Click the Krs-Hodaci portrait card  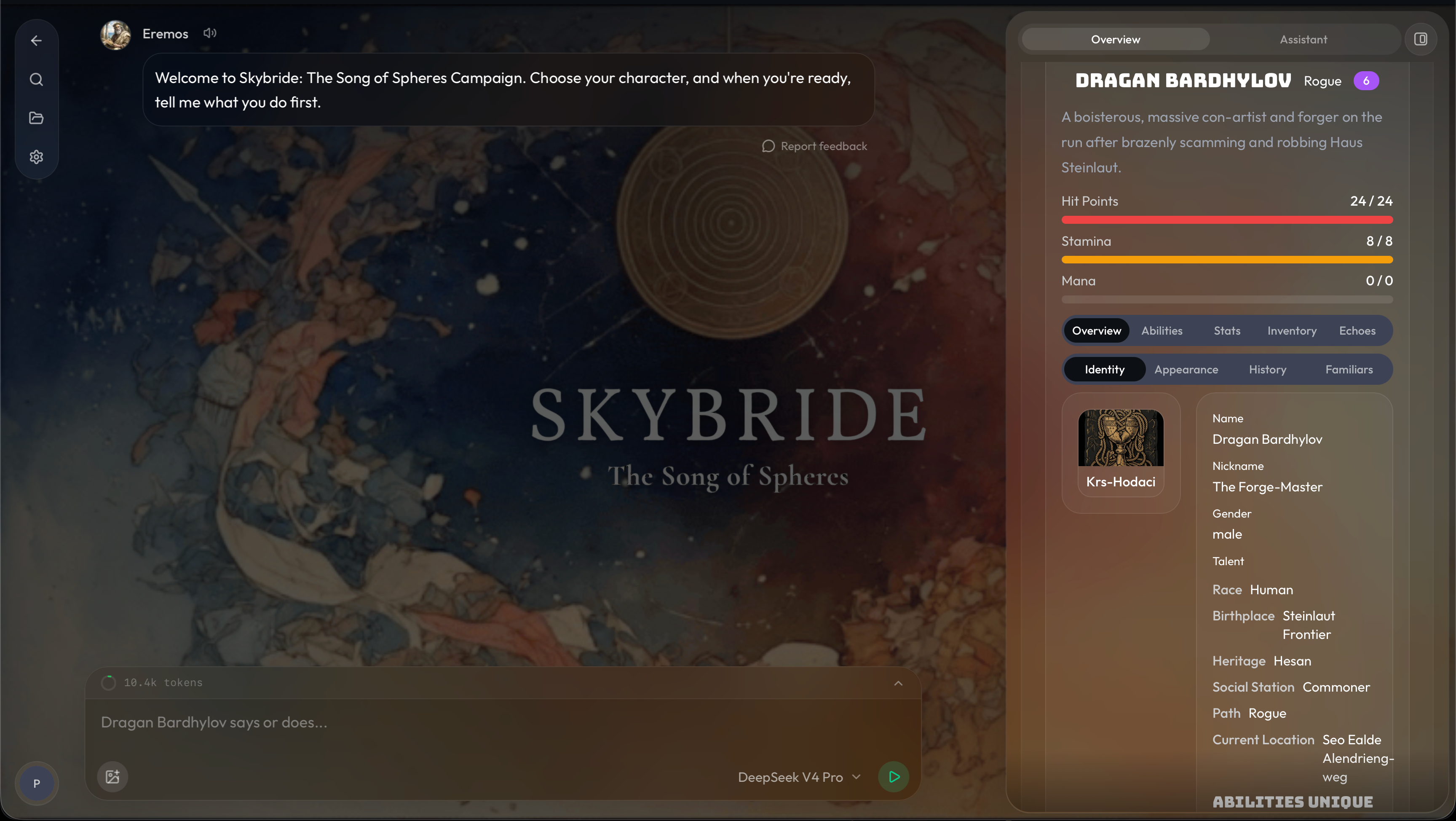[x=1120, y=452]
